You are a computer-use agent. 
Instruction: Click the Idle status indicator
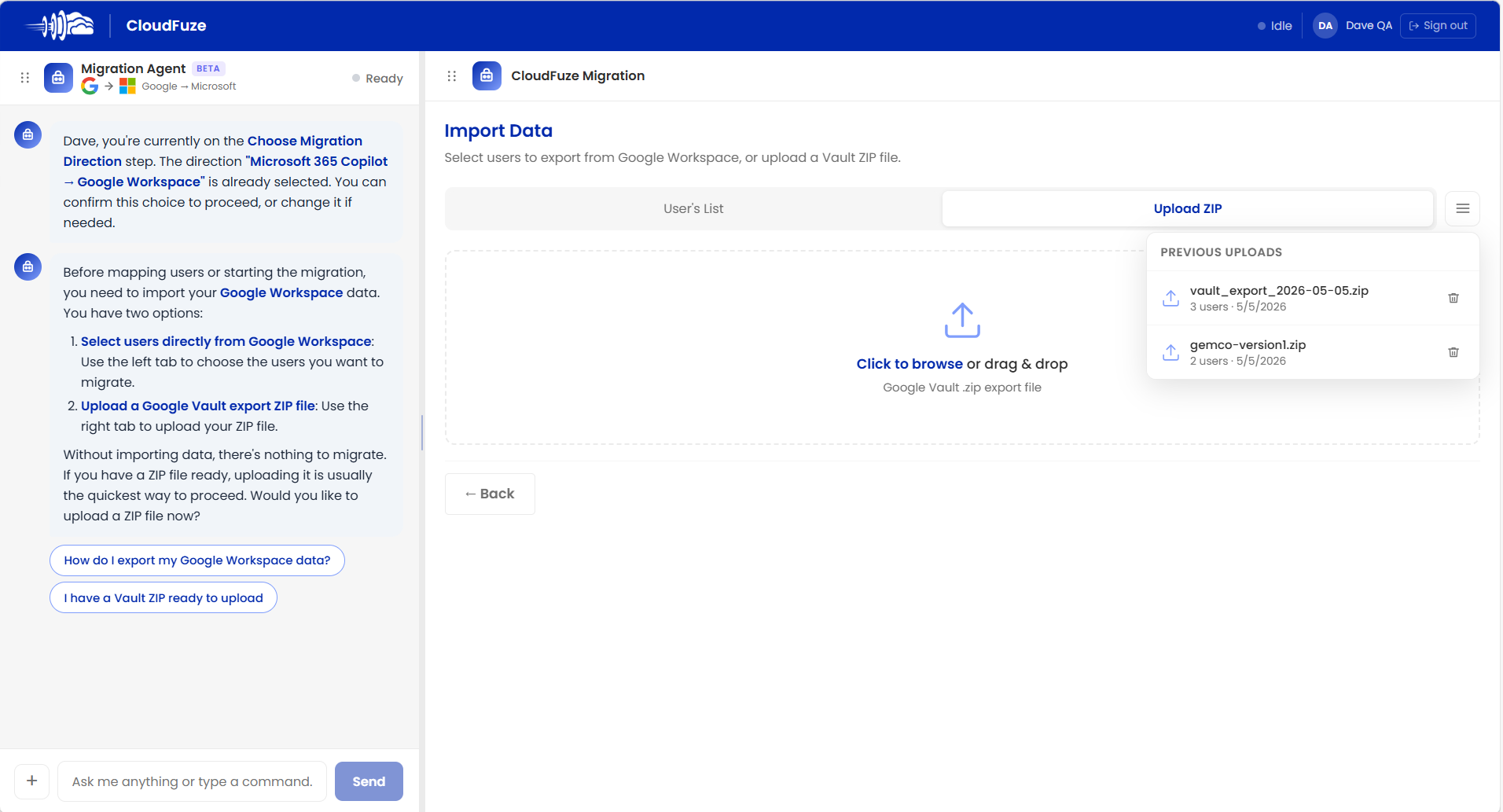(x=1274, y=26)
